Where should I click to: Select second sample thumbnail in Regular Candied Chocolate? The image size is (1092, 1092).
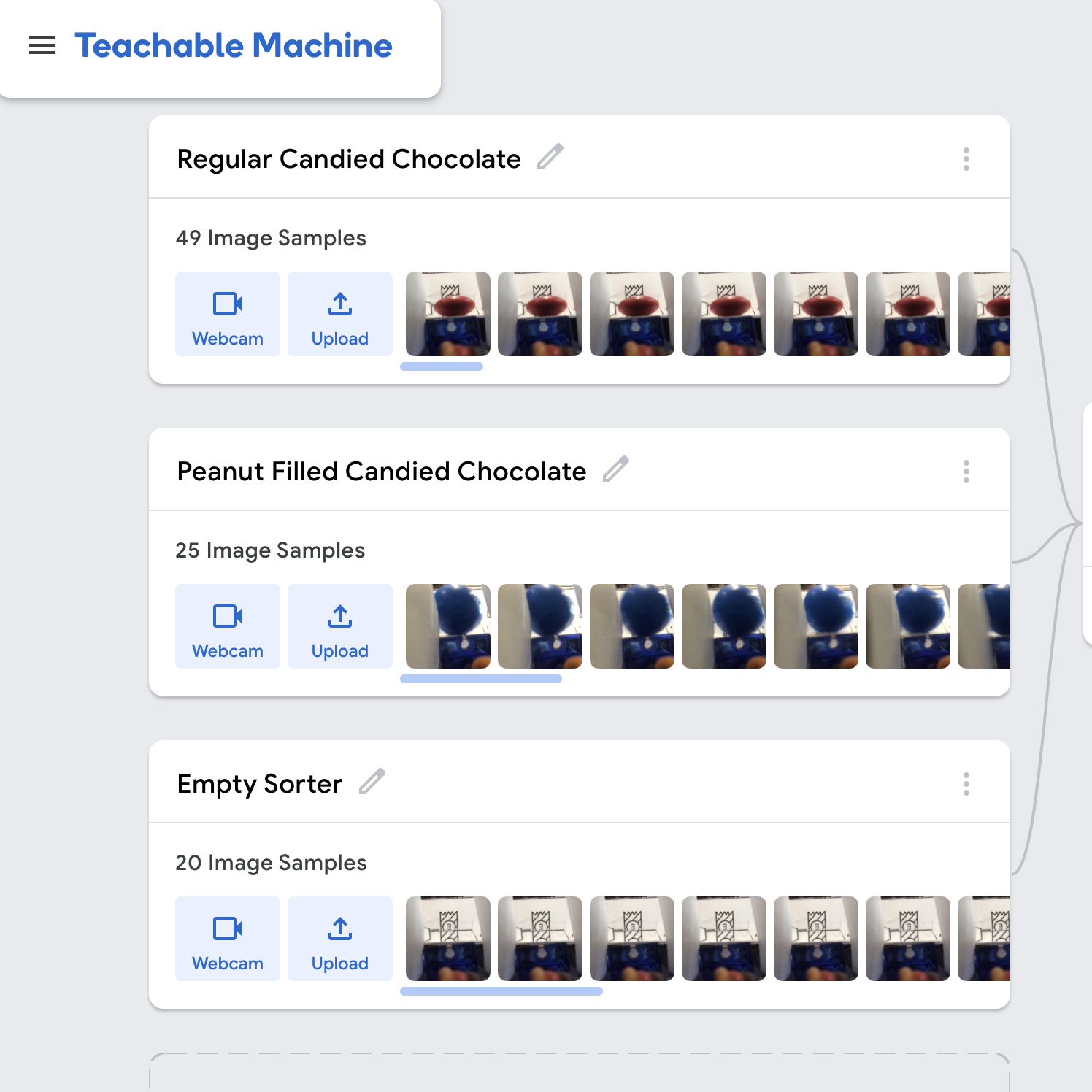click(540, 314)
